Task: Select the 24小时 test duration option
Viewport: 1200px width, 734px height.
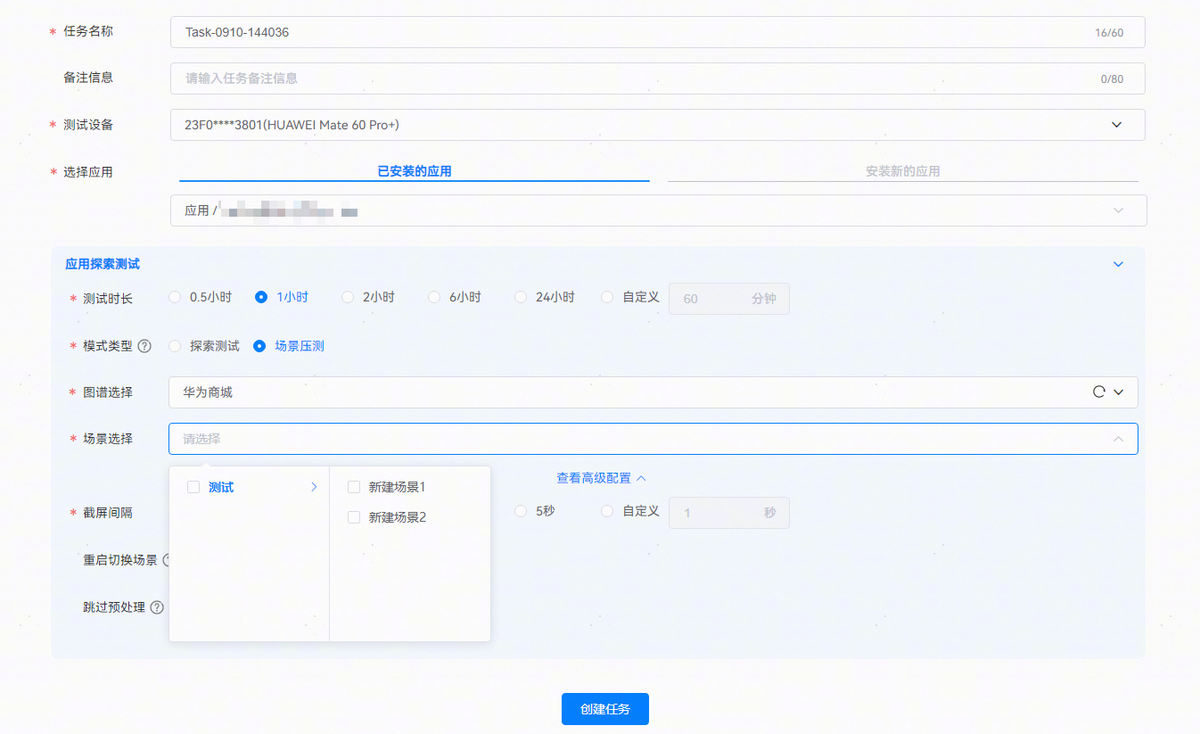Action: click(521, 297)
